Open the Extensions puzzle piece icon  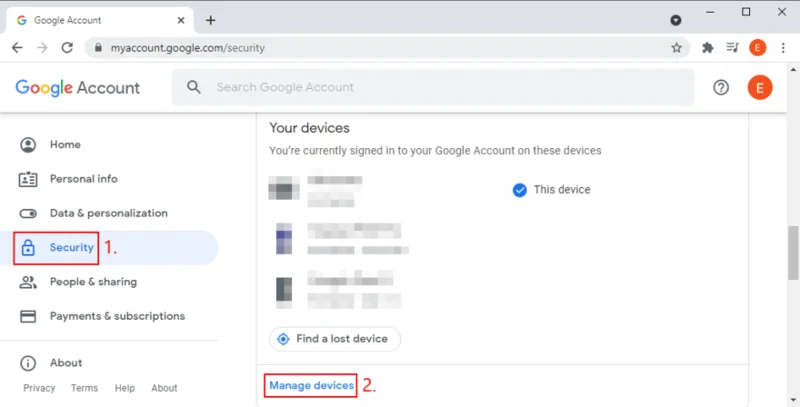click(x=708, y=47)
